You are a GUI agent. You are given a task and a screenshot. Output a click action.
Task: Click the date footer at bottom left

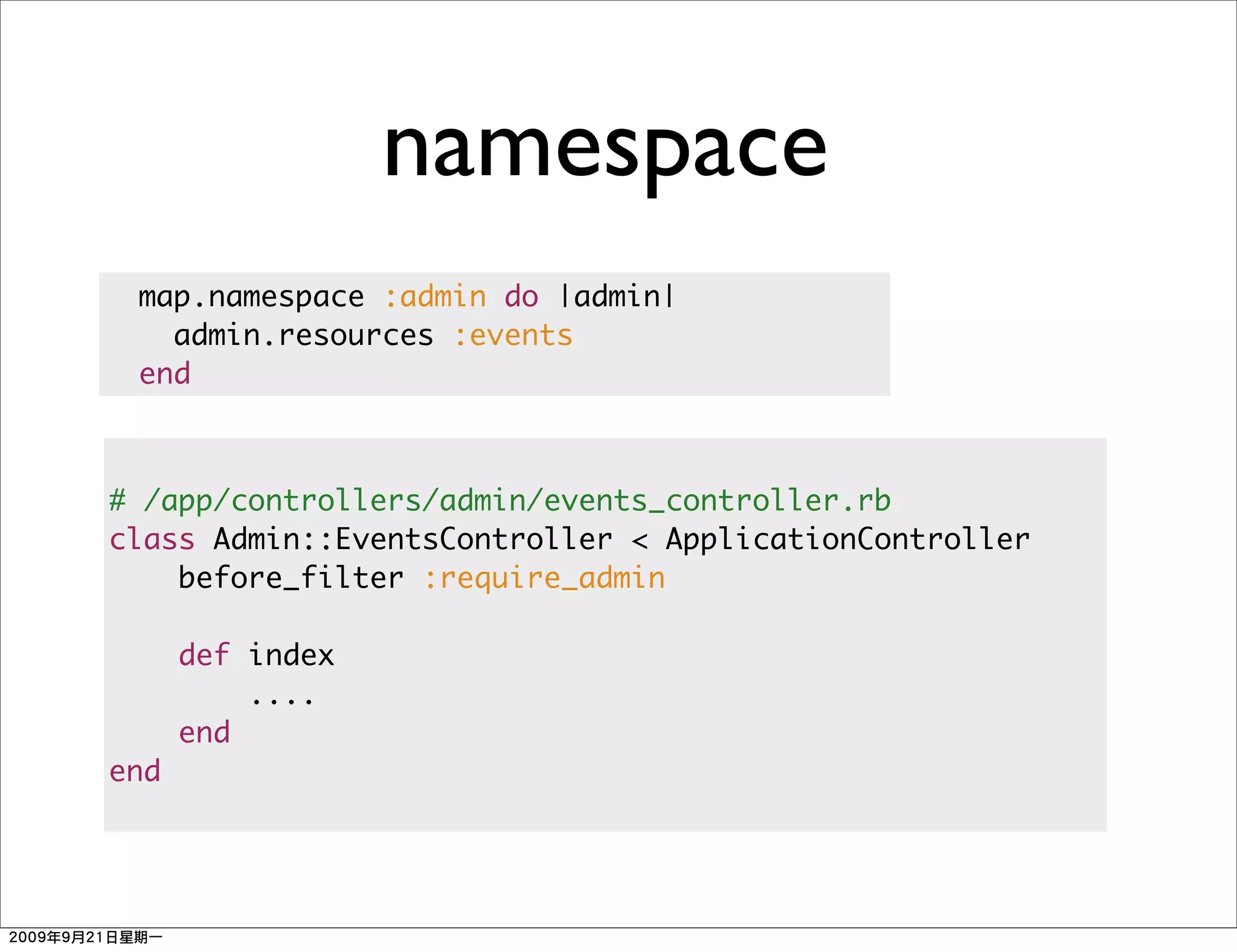pyautogui.click(x=85, y=937)
